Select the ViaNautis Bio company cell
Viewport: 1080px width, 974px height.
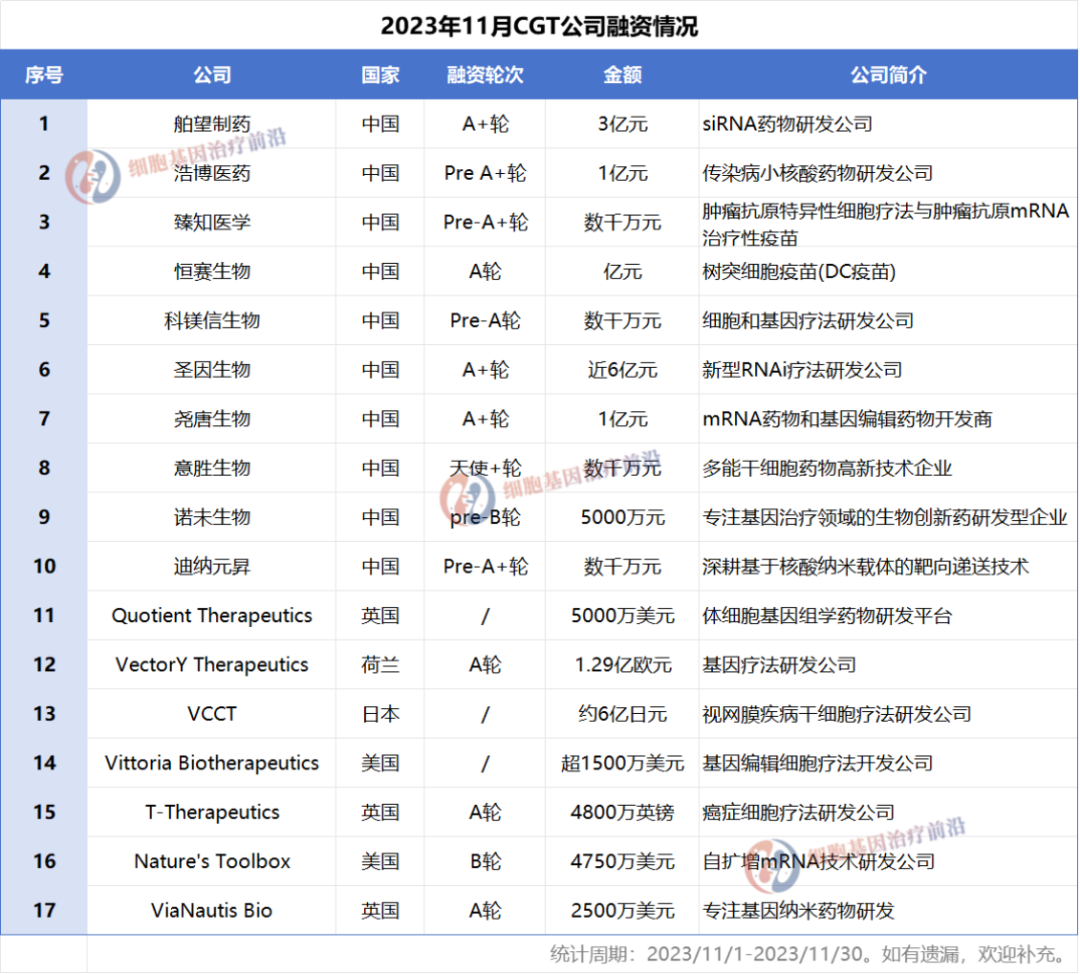pyautogui.click(x=212, y=910)
